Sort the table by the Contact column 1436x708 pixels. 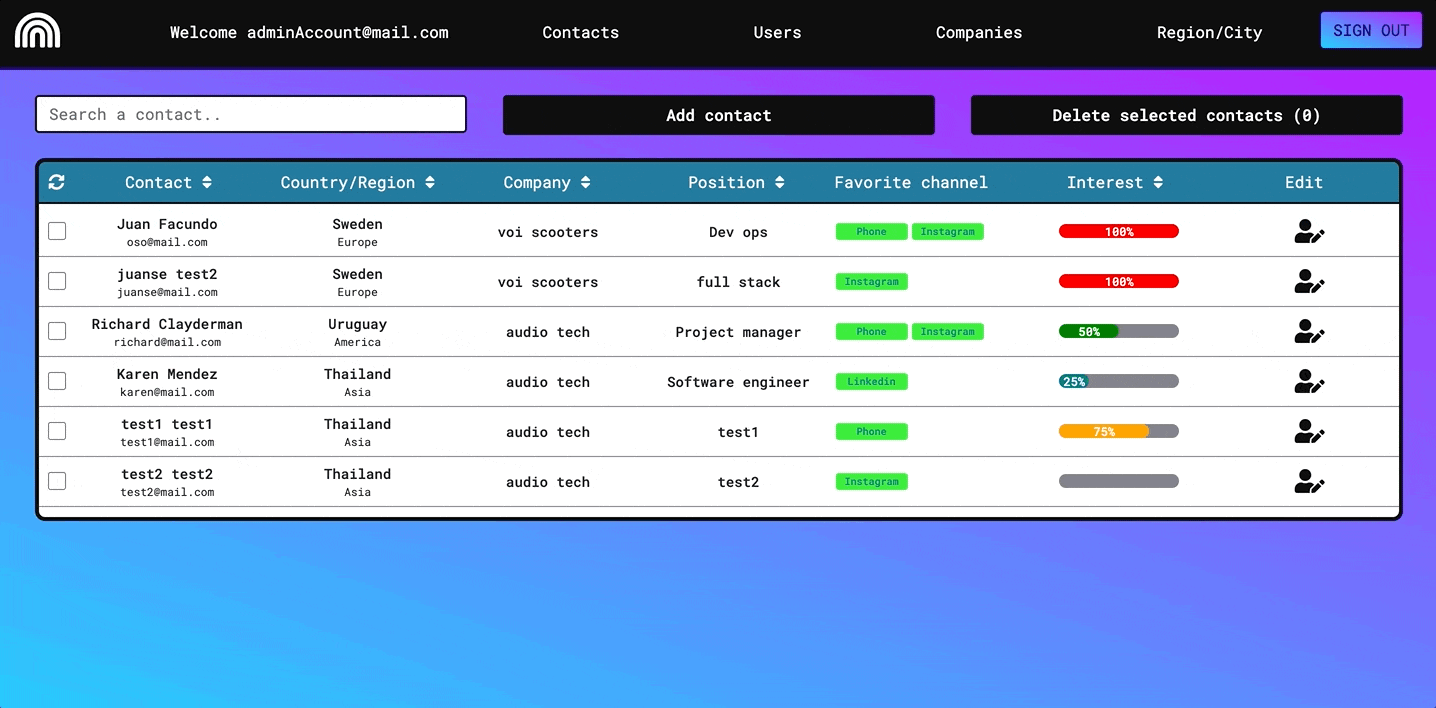(168, 182)
